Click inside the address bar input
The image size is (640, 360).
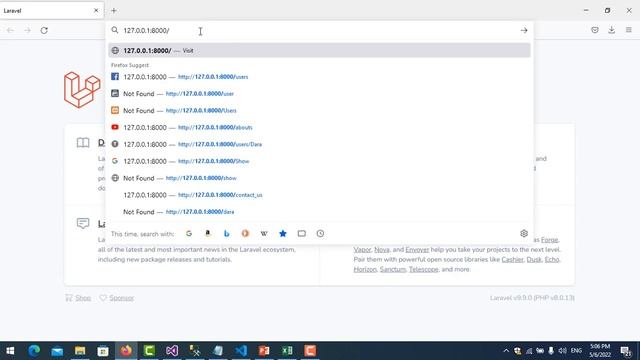(318, 30)
